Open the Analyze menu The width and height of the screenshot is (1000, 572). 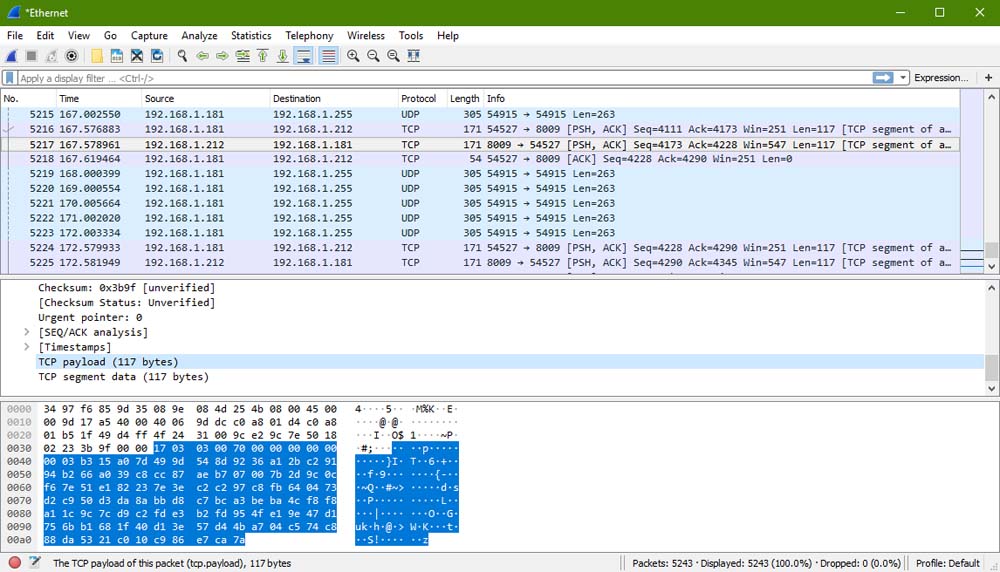[x=199, y=35]
